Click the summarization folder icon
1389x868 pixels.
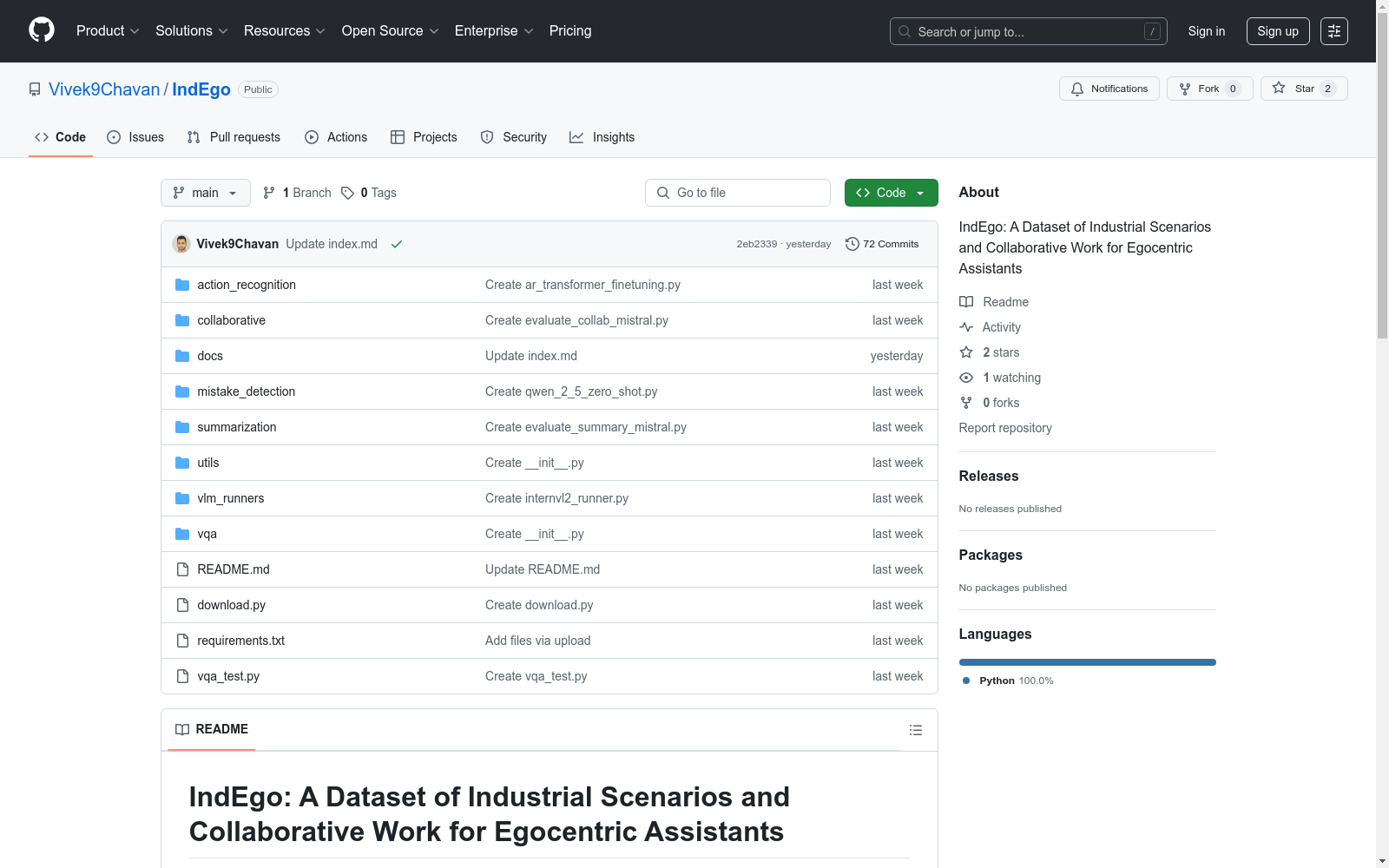coord(182,427)
